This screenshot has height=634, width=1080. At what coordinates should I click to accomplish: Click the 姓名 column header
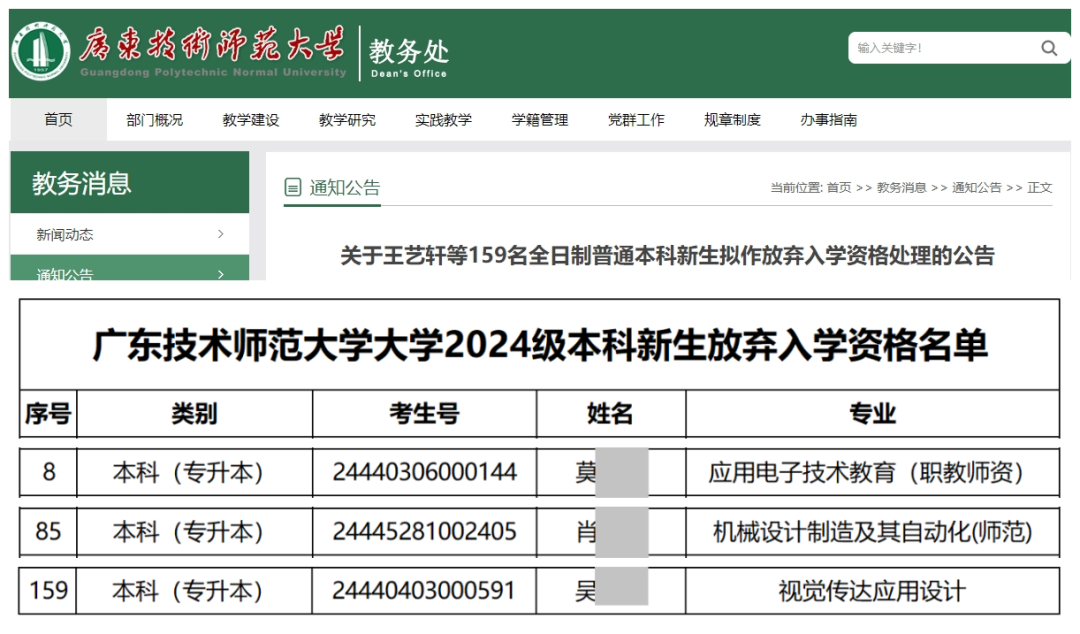pos(610,413)
